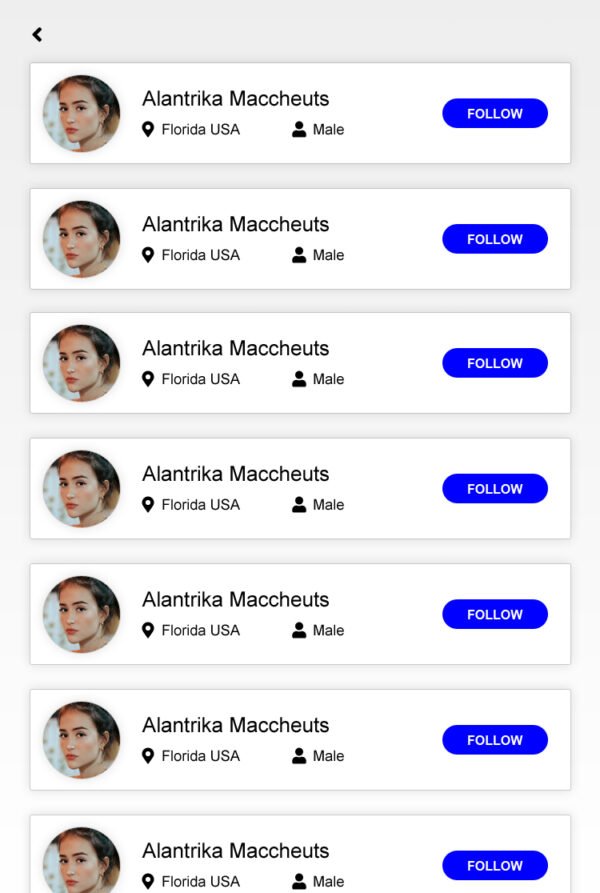This screenshot has width=600, height=893.
Task: Tap the FOLLOW button in third card
Action: 495,363
